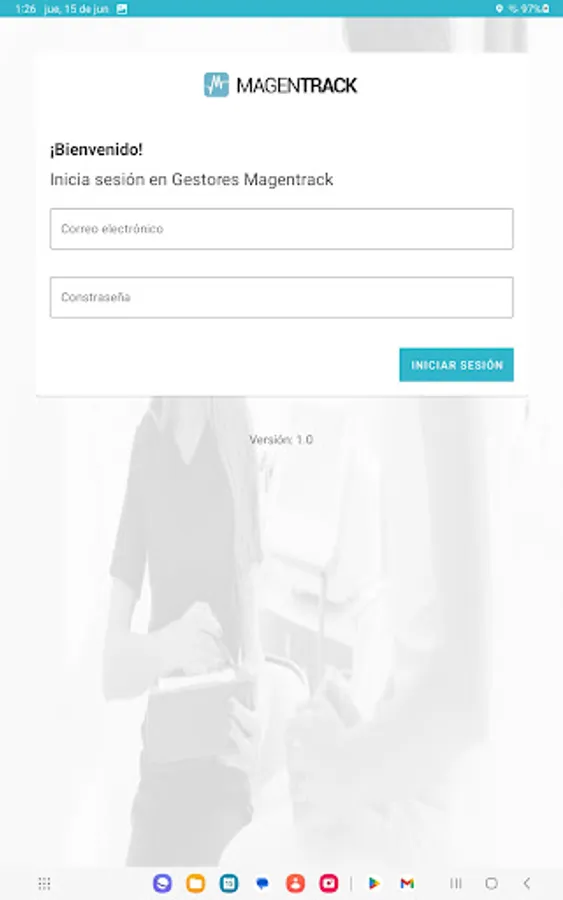Focus the Correo electrónico field
Image resolution: width=563 pixels, height=900 pixels.
281,228
